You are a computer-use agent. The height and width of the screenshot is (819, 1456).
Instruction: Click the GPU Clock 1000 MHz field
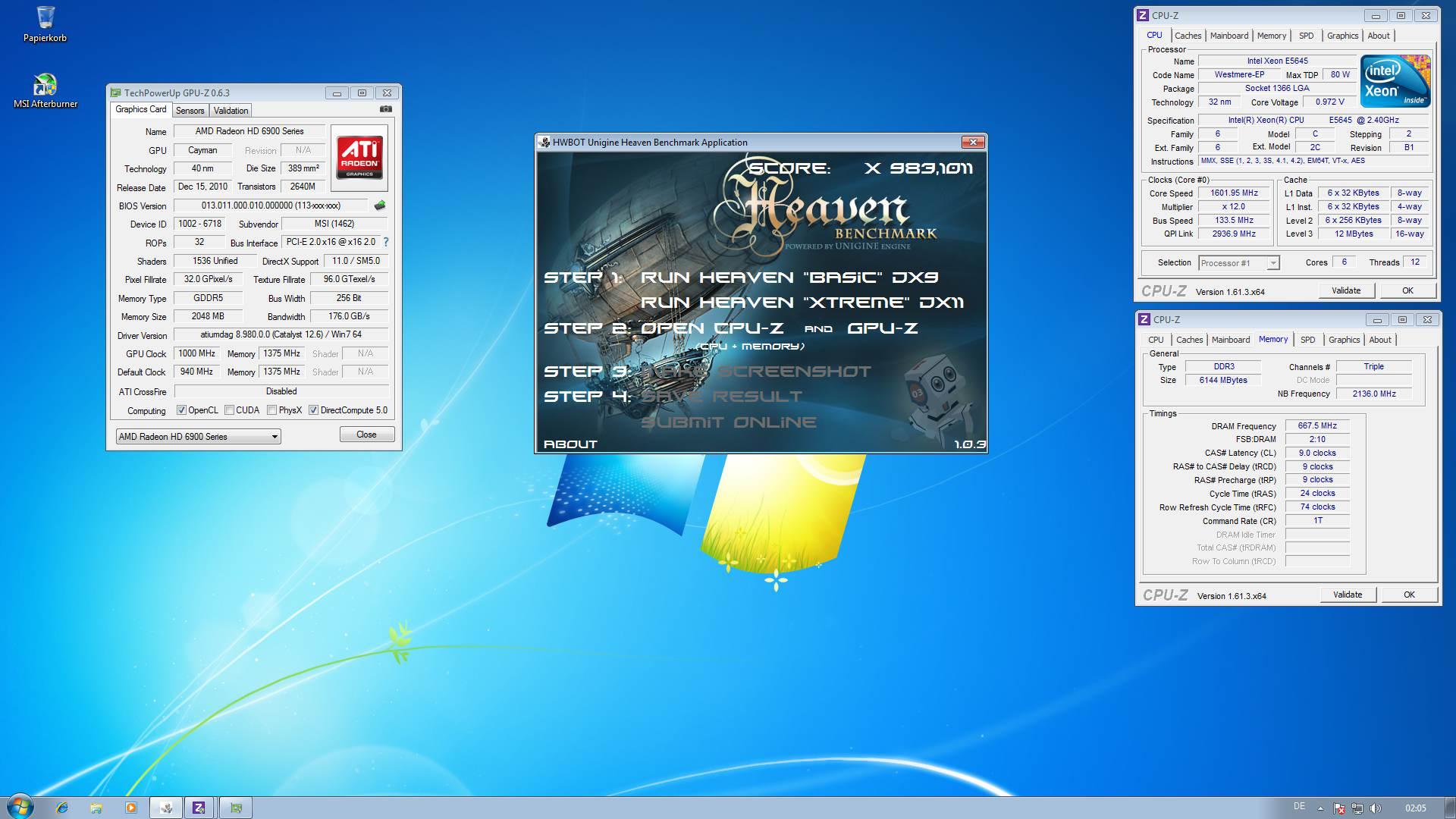click(196, 353)
